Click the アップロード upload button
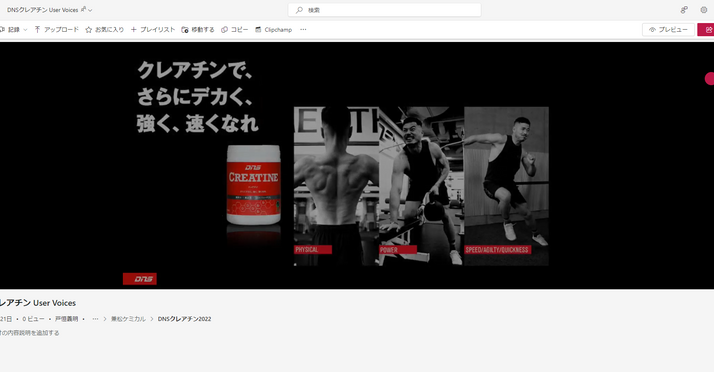 click(56, 30)
